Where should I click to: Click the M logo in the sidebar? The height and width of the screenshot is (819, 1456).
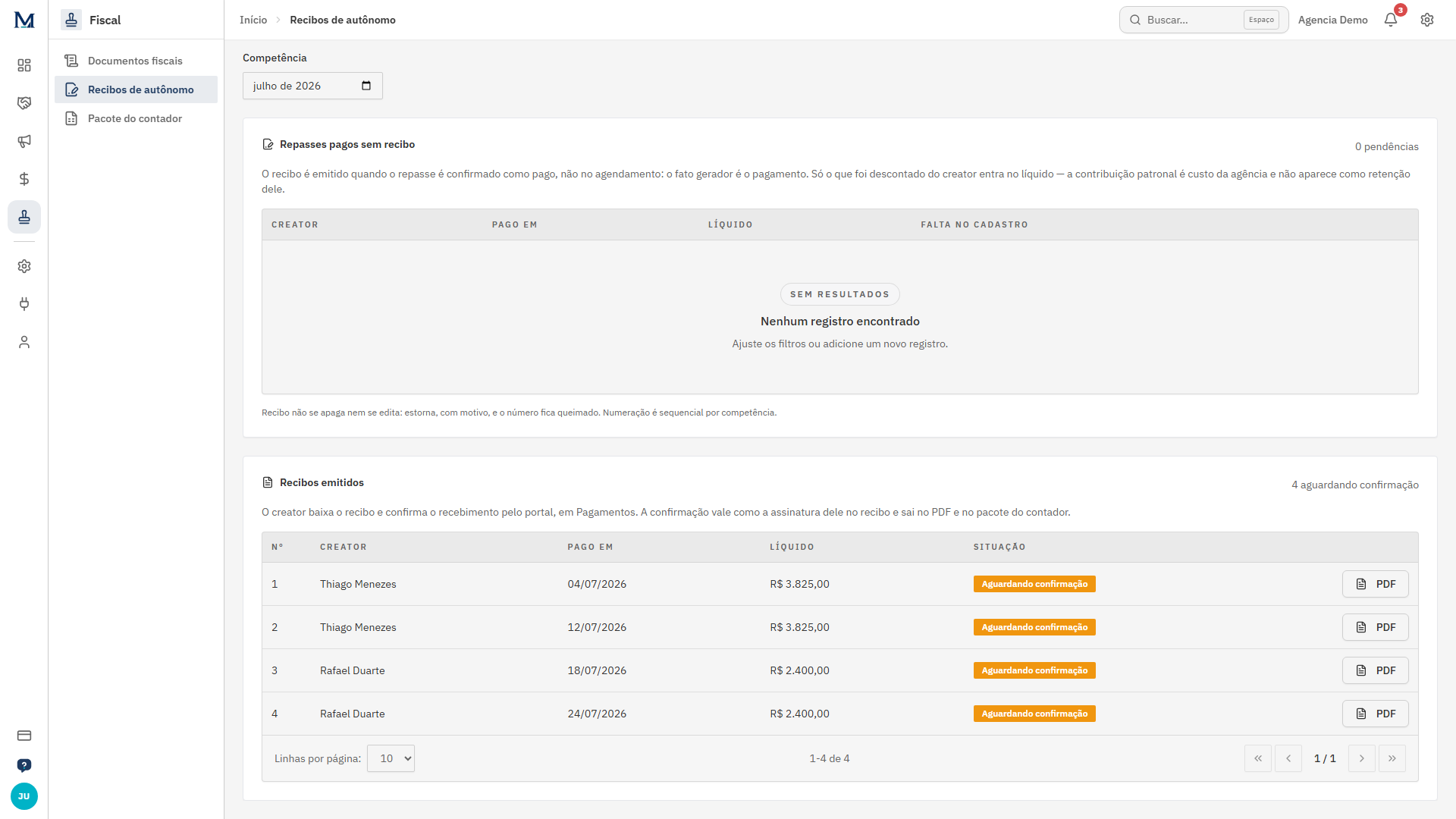point(24,20)
